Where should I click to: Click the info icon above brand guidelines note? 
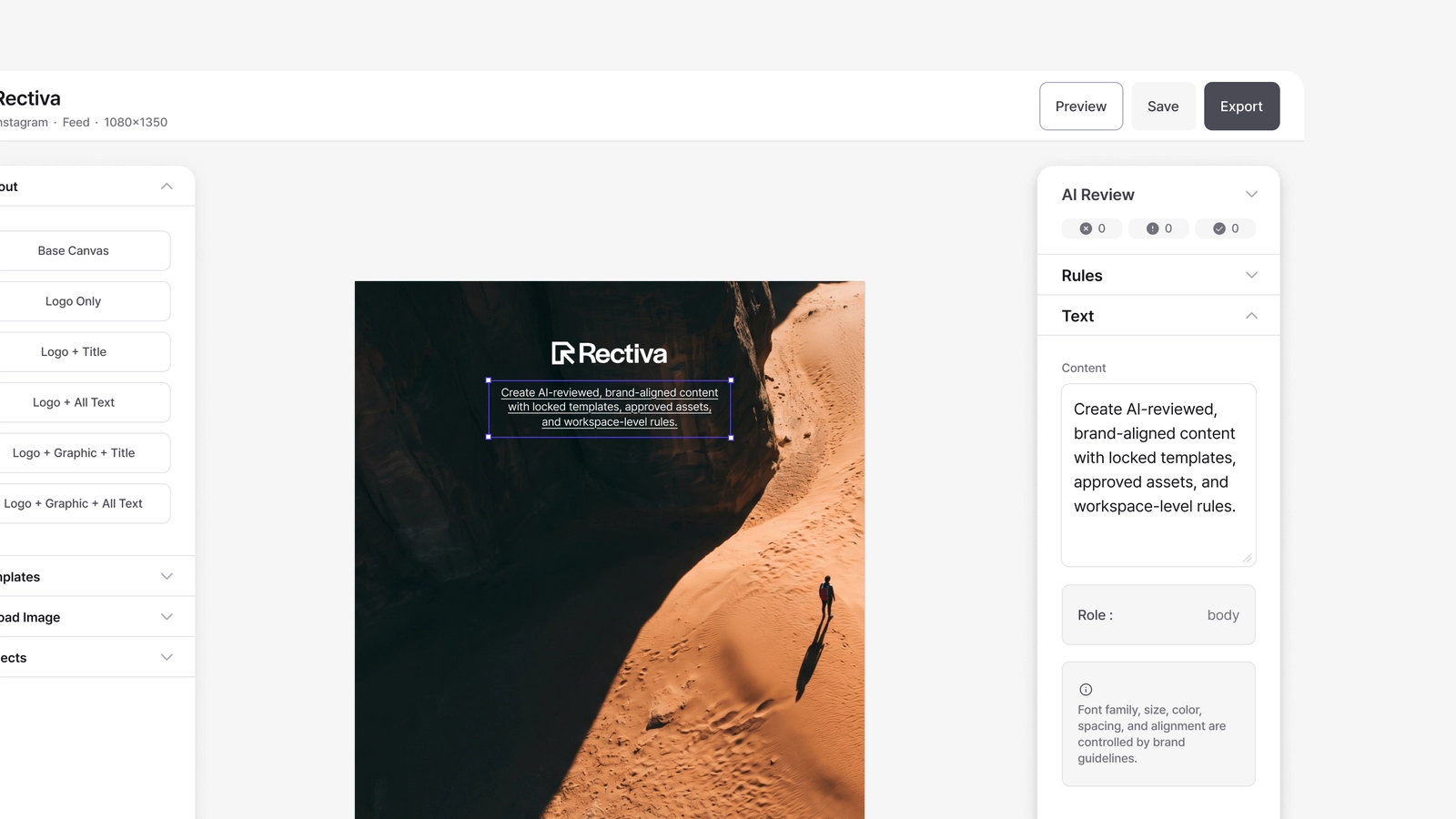tap(1086, 690)
